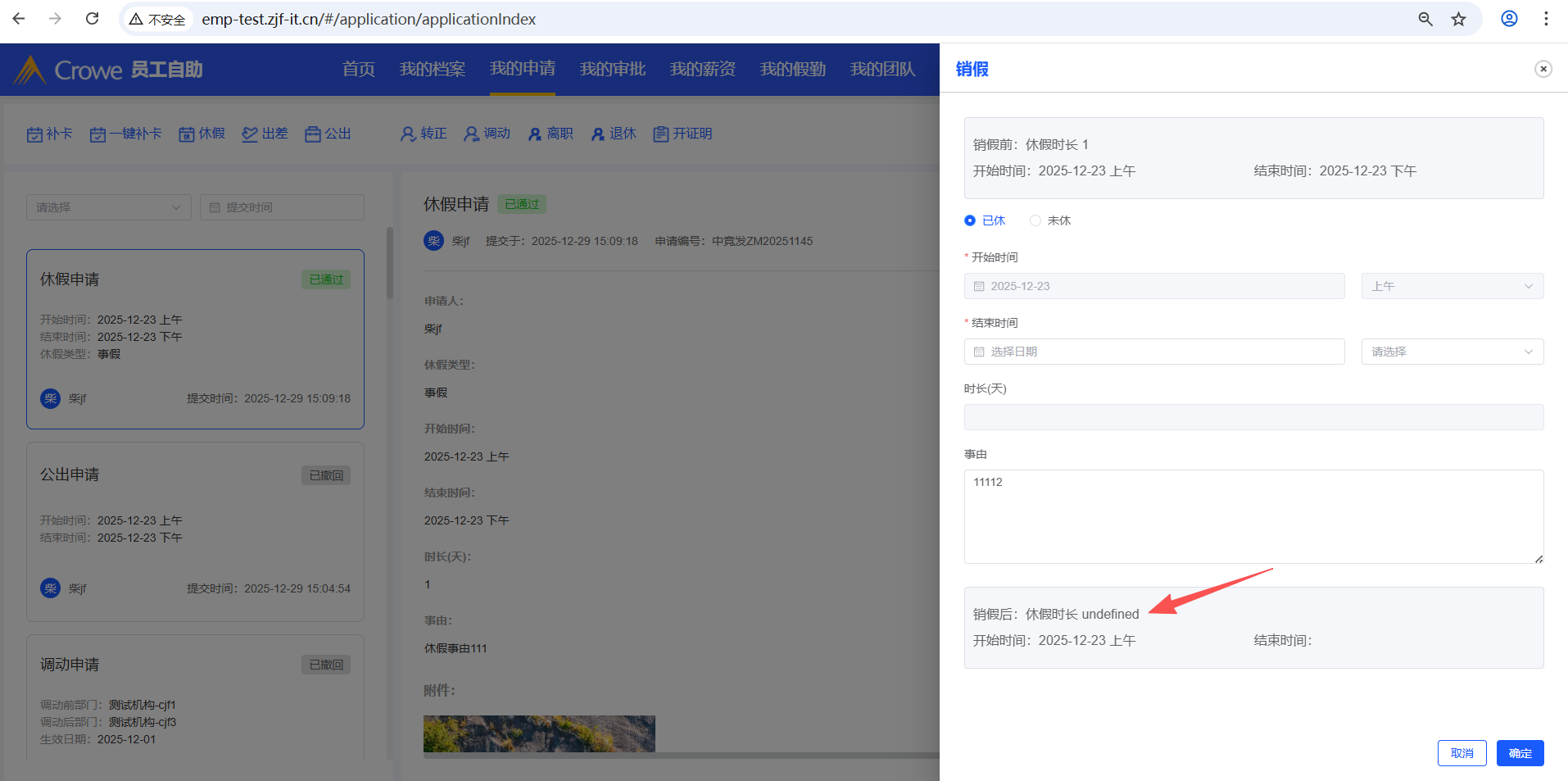Click the 休假事由111 reason text
Screen dimensions: 1568x781
point(455,648)
